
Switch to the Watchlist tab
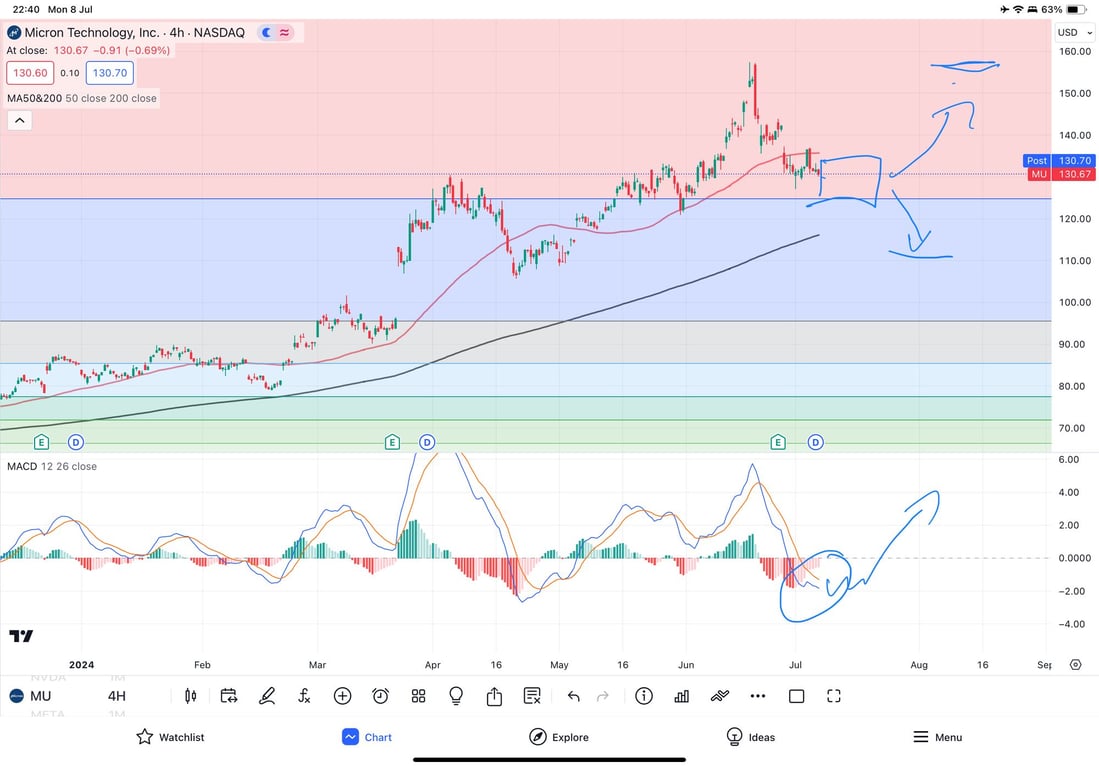[x=170, y=736]
